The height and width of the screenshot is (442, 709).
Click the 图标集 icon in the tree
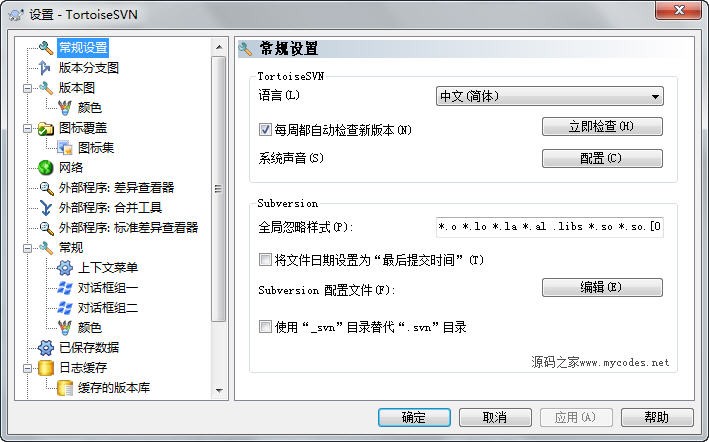(65, 148)
